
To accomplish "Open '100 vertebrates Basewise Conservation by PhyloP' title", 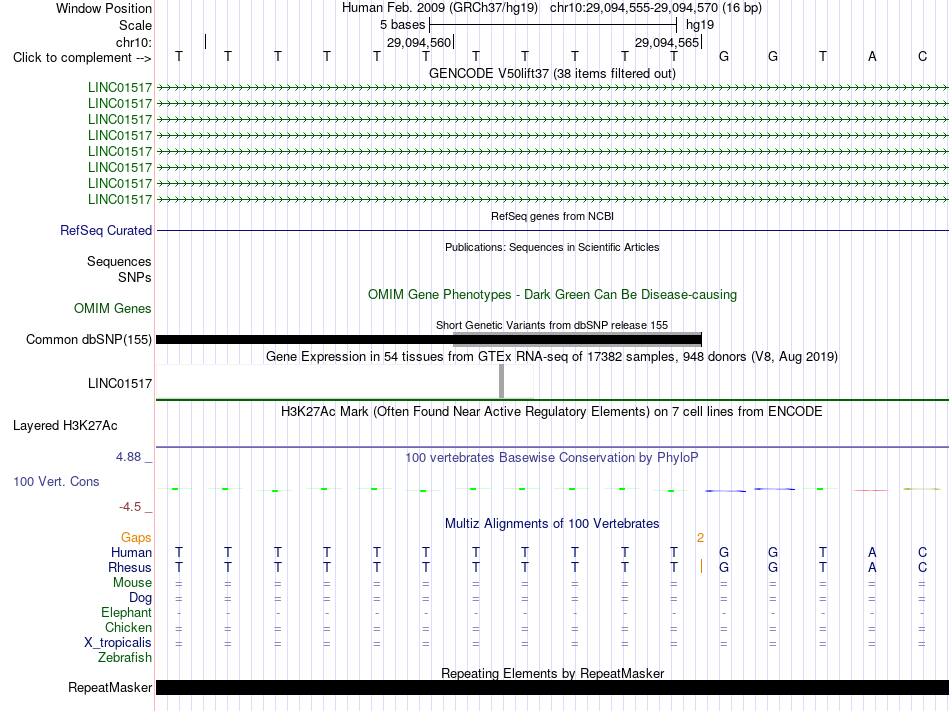I will coord(552,458).
